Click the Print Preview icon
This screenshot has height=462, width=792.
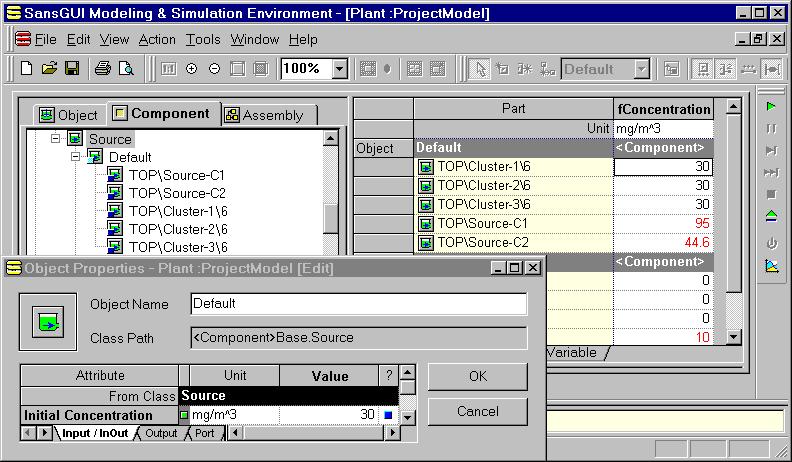click(126, 69)
